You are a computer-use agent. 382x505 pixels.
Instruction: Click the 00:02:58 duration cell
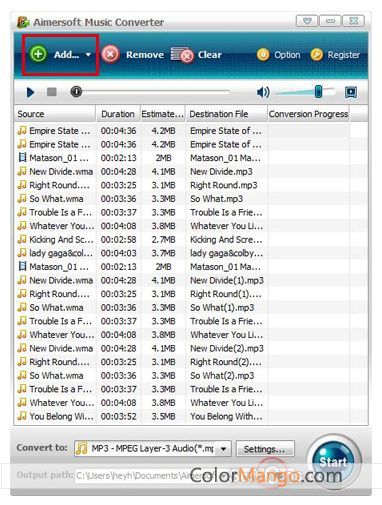tap(118, 239)
